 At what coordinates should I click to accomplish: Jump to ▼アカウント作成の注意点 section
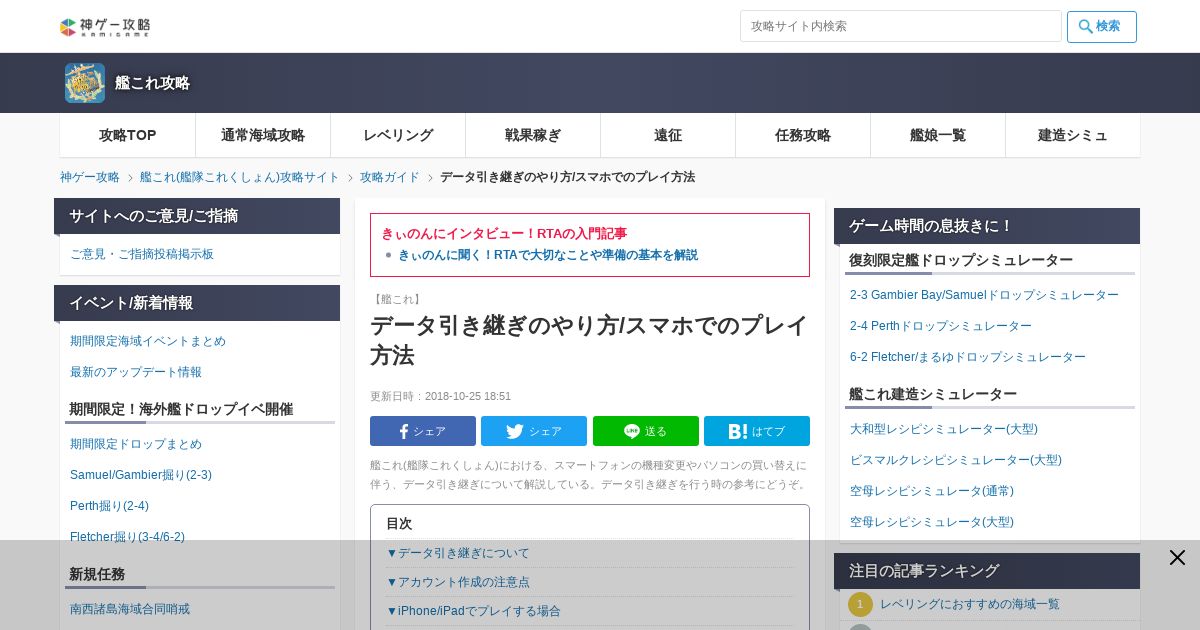tap(458, 582)
